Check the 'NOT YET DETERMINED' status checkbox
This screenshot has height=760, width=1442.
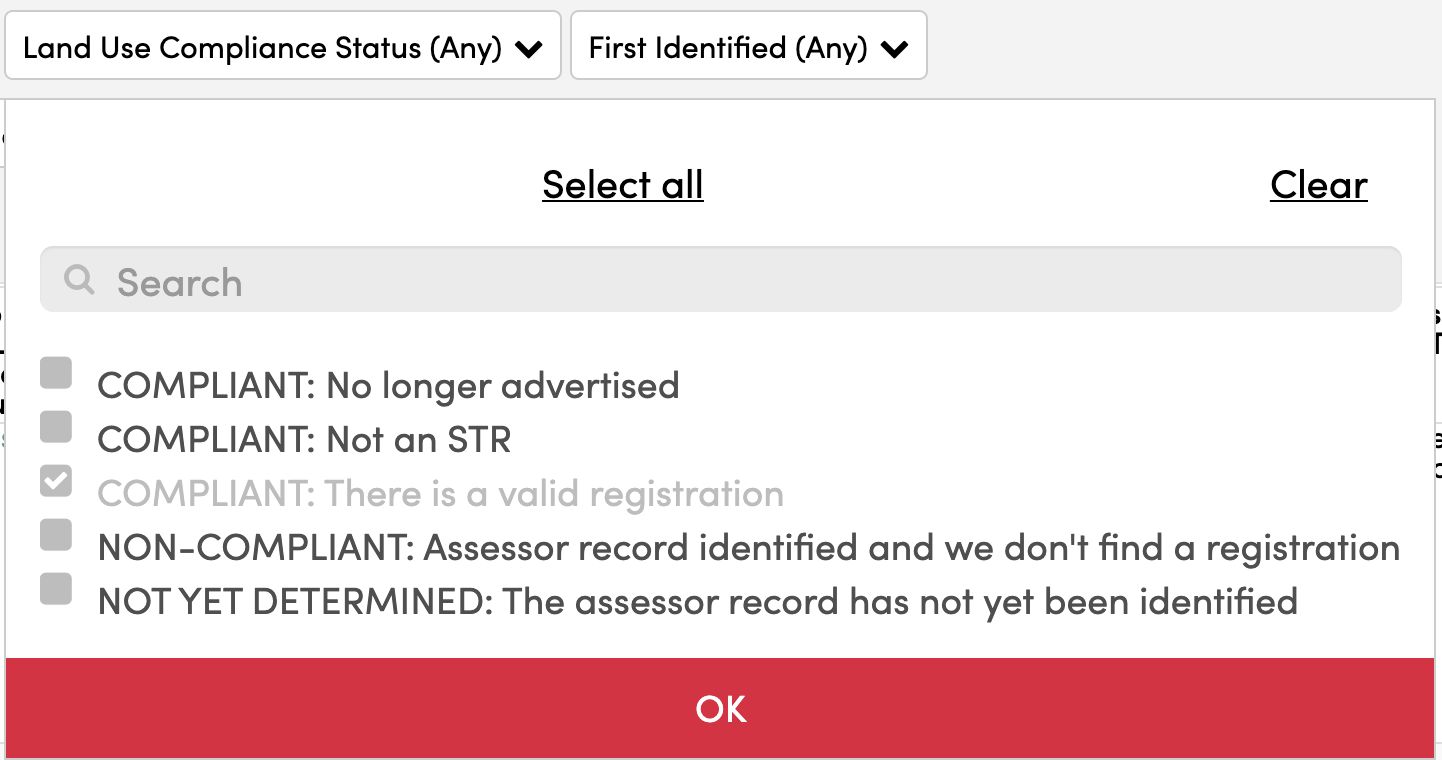pyautogui.click(x=55, y=589)
